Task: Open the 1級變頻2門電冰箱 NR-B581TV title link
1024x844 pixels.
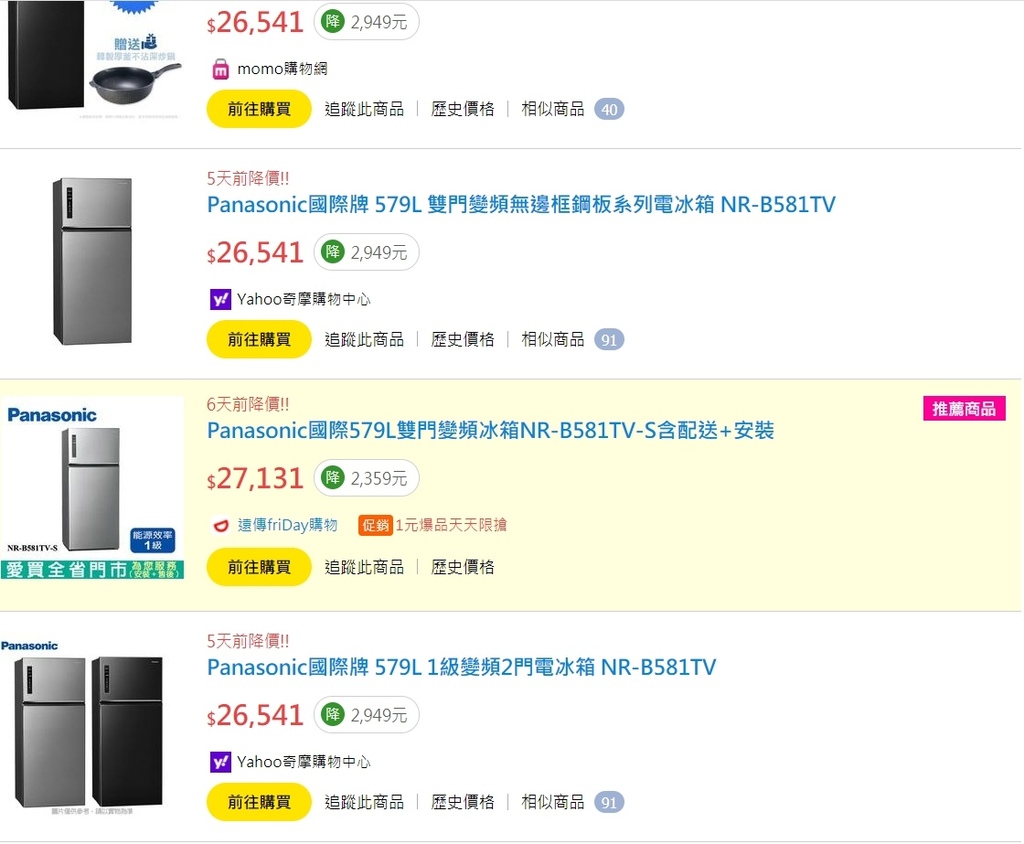Action: [461, 667]
